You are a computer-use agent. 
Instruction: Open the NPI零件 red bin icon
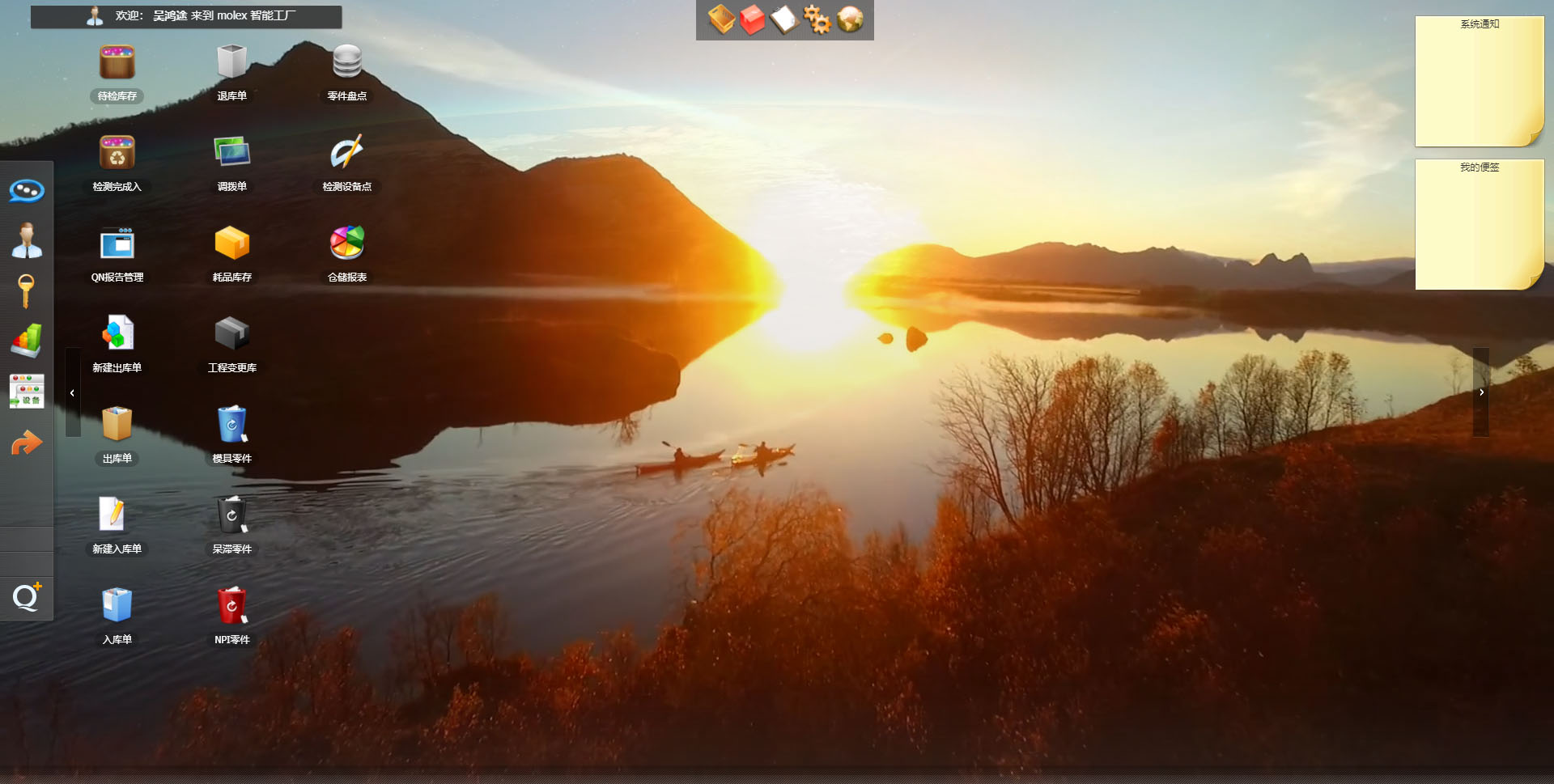point(231,606)
